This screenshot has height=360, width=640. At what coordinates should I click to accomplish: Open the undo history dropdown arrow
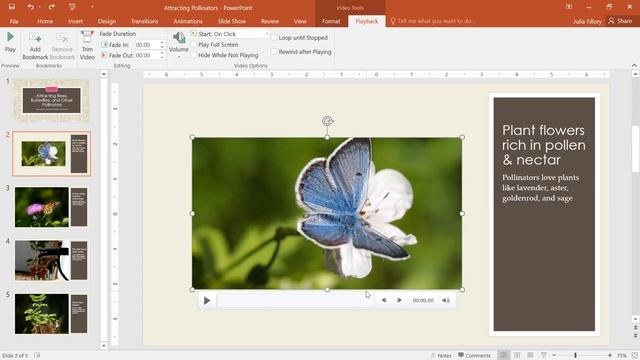[40, 7]
